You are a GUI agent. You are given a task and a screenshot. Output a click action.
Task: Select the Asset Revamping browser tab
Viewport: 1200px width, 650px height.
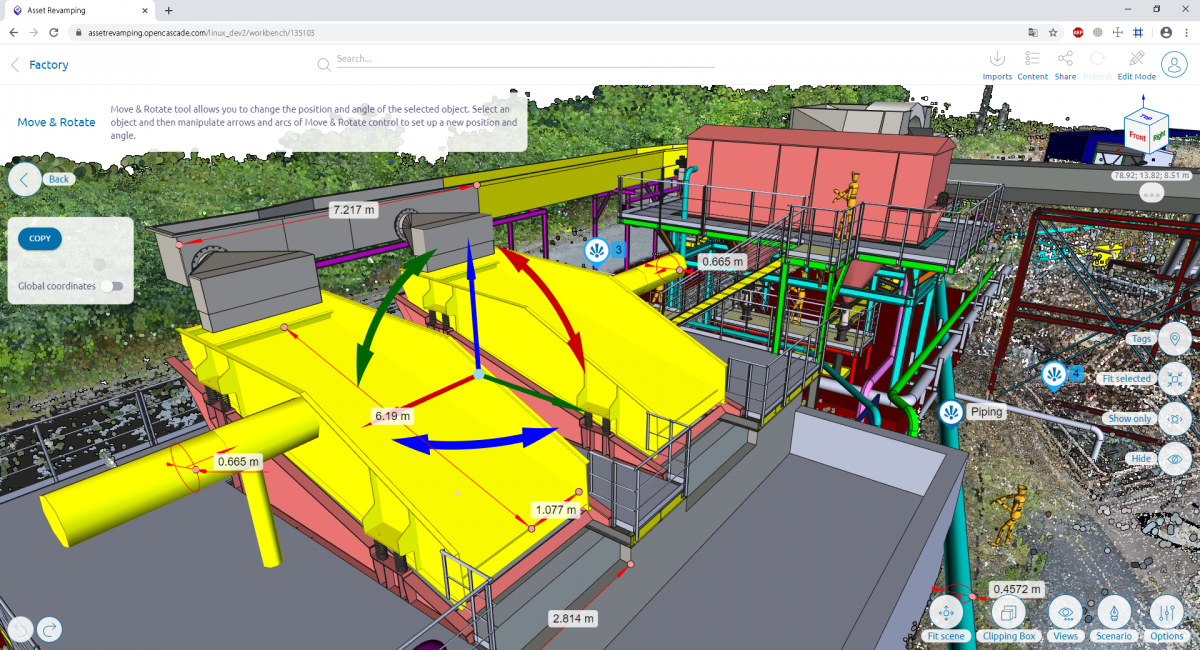click(x=80, y=10)
